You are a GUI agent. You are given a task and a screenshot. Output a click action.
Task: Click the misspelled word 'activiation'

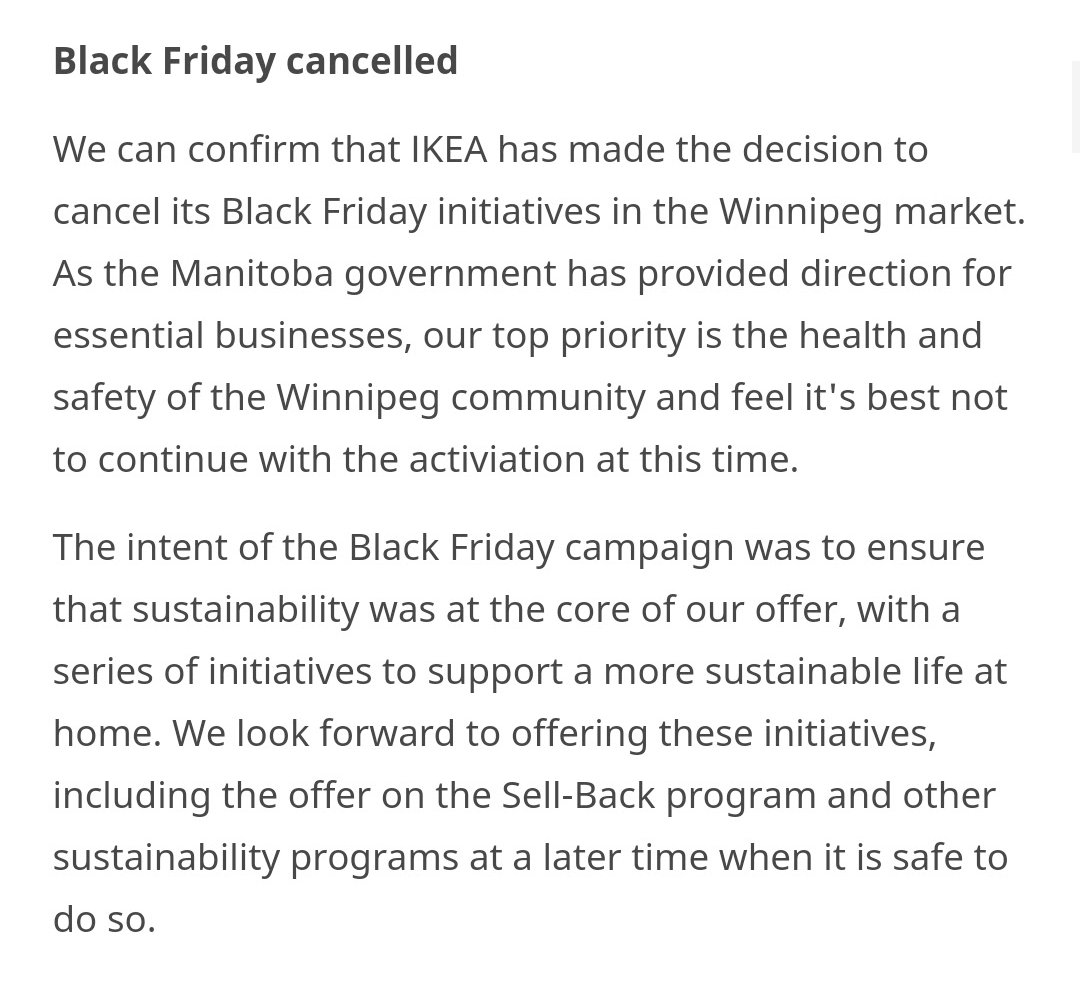(497, 459)
